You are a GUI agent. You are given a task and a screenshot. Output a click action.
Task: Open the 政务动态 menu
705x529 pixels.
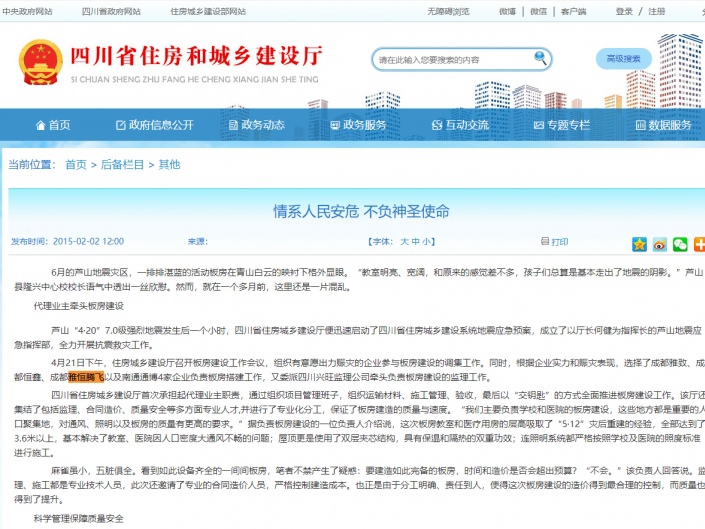pyautogui.click(x=255, y=125)
